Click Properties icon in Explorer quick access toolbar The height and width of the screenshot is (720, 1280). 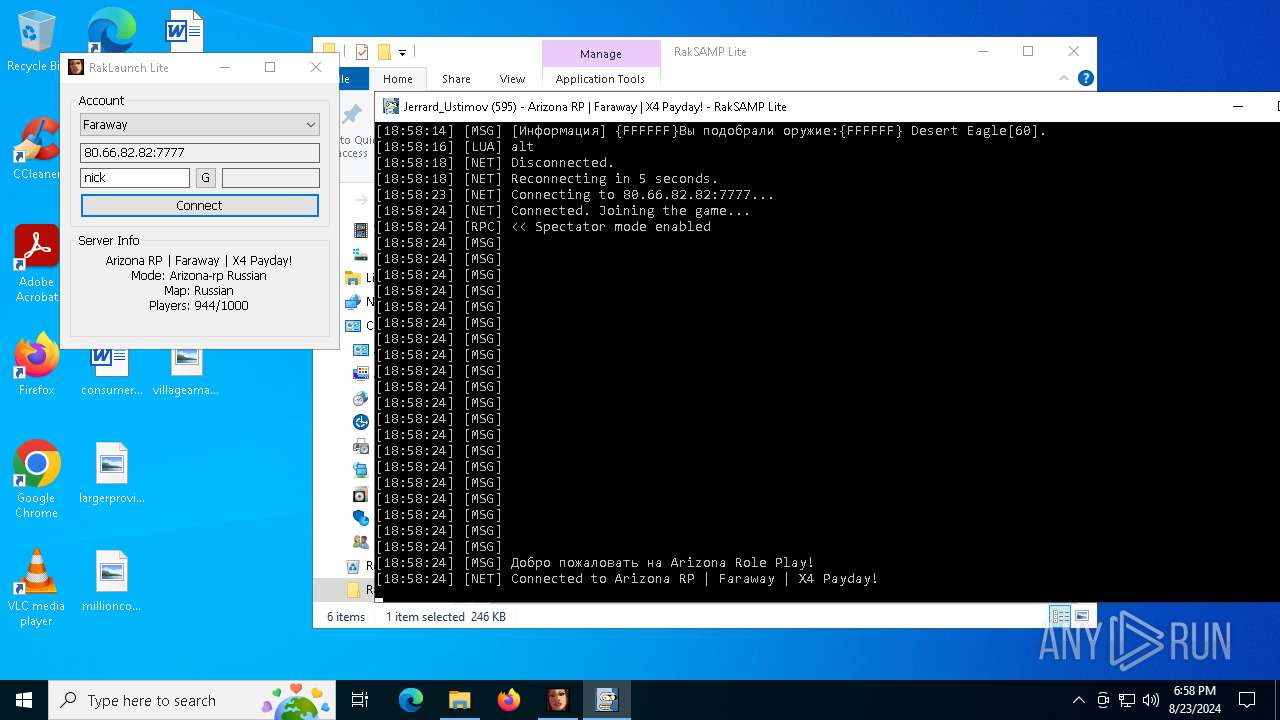coord(362,52)
